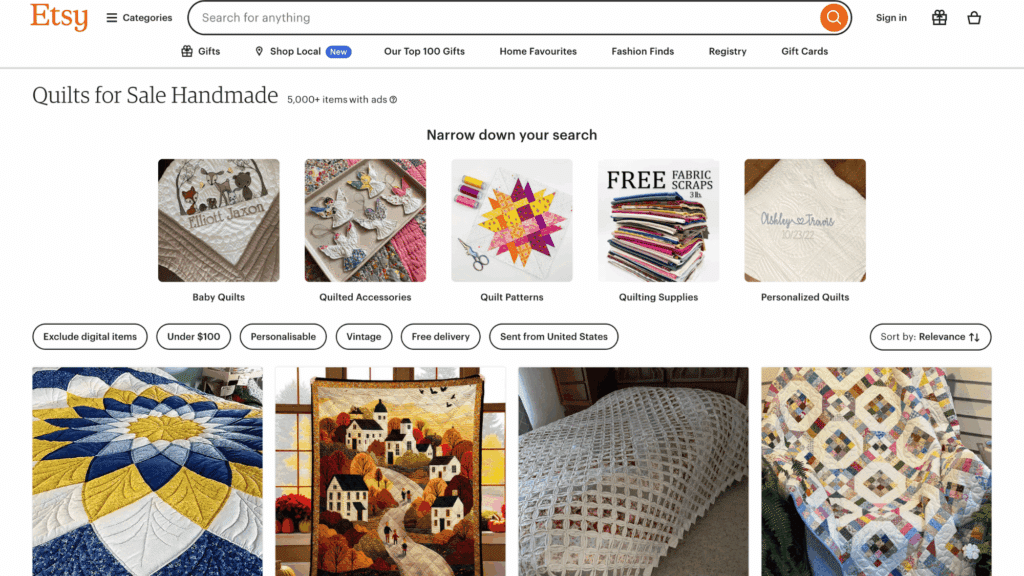Click the Search for anything input field
1024x576 pixels.
coord(500,17)
